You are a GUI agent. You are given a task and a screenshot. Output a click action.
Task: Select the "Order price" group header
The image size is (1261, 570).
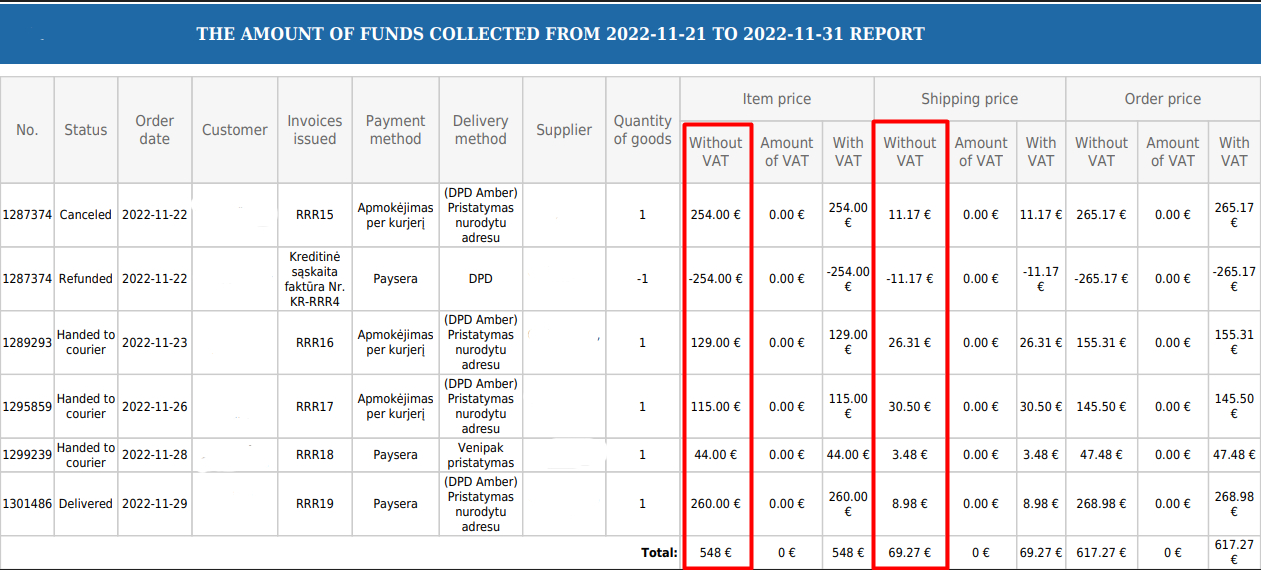point(1162,99)
